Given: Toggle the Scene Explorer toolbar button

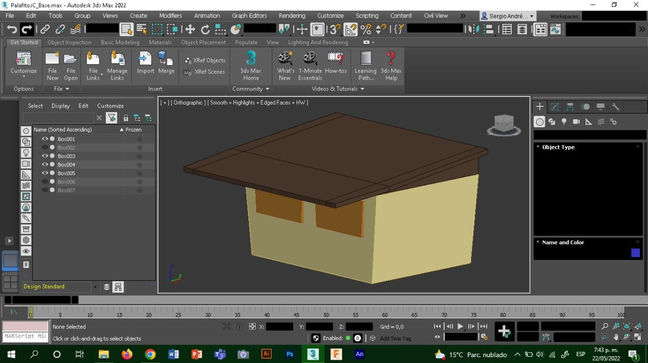Looking at the screenshot, I should point(507,29).
